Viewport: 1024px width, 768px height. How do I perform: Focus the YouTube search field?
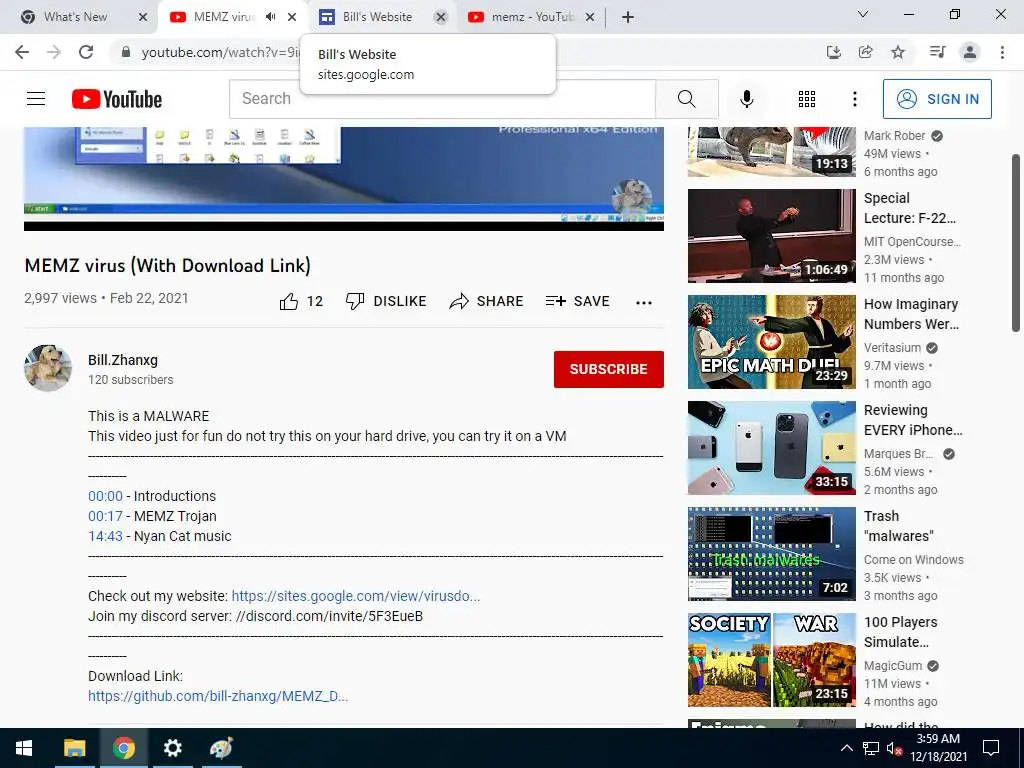[x=442, y=99]
